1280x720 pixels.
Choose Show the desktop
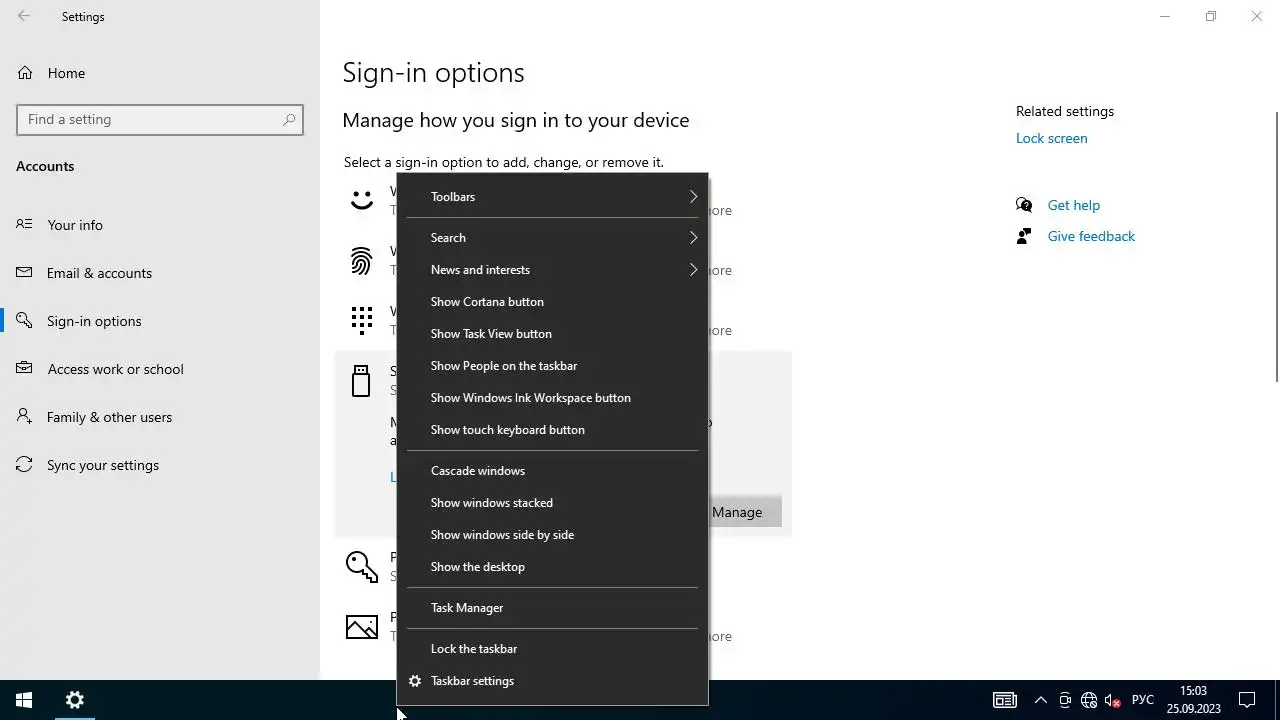pos(552,567)
